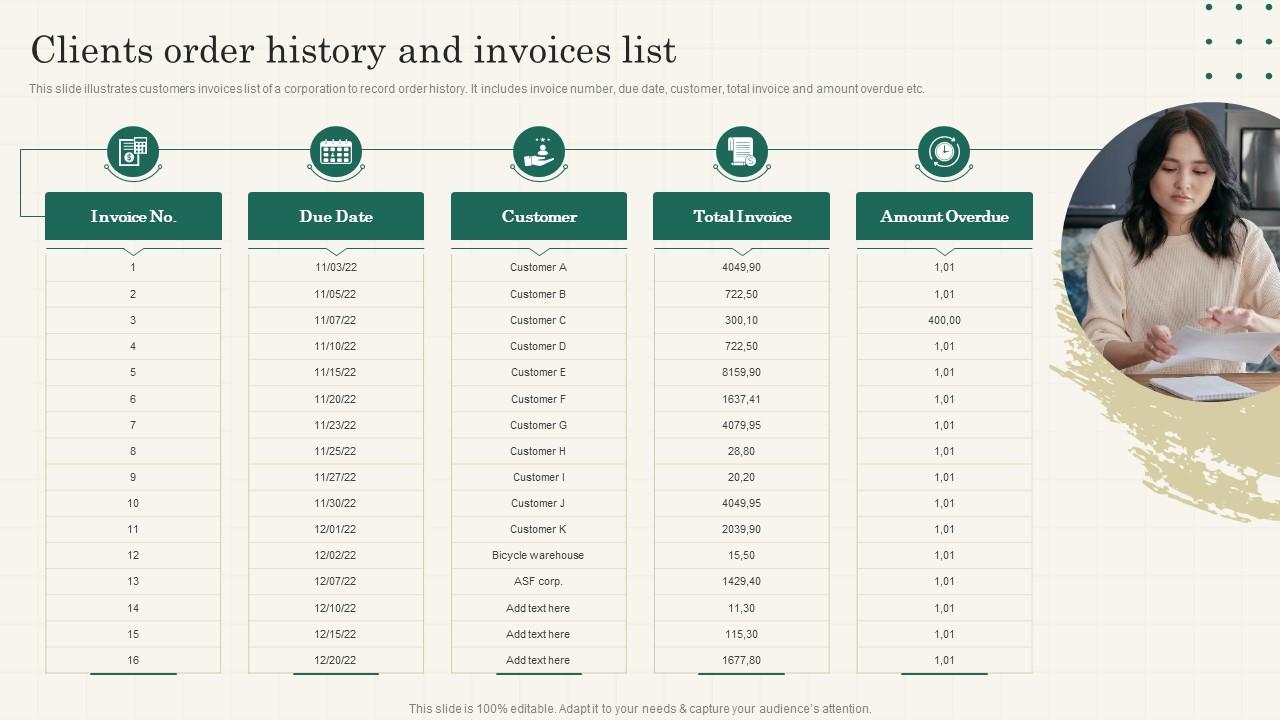Click the Amount Overdue header
1280x720 pixels.
943,216
